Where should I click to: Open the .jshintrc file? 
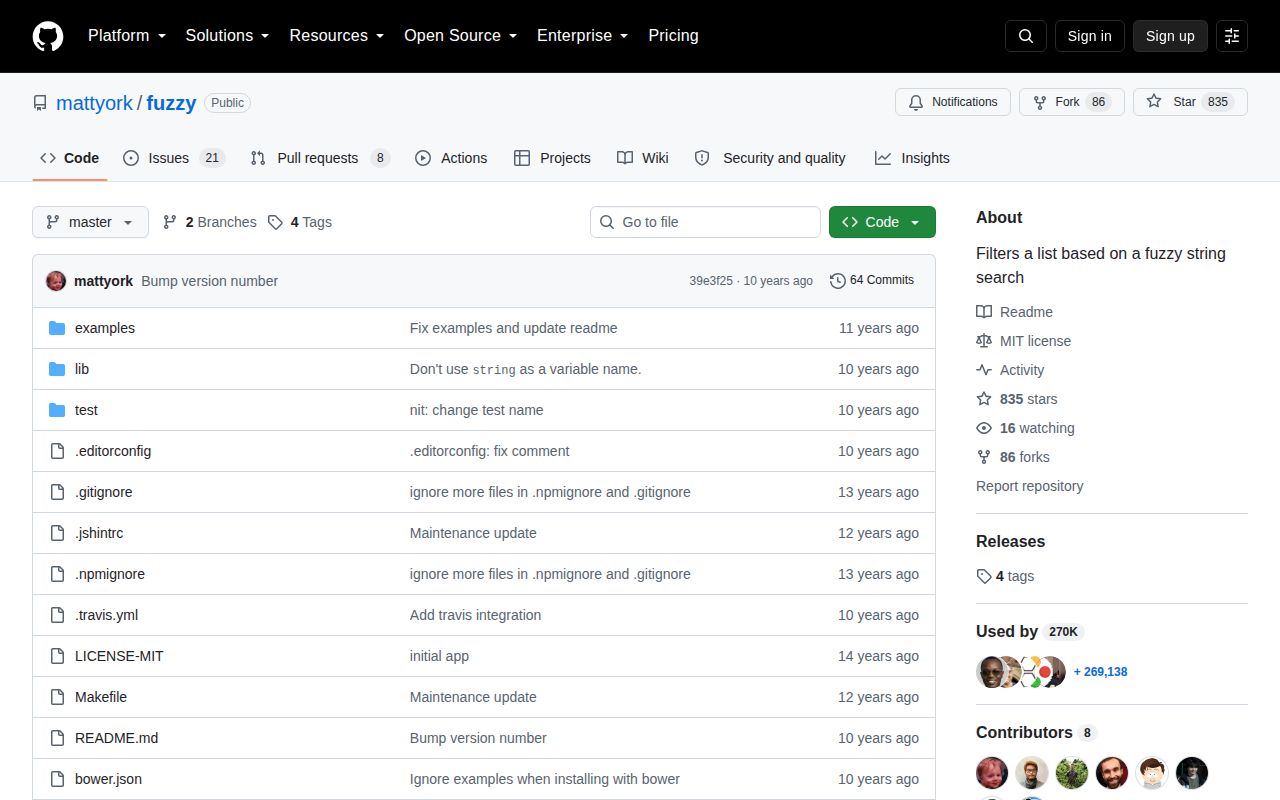click(x=99, y=533)
